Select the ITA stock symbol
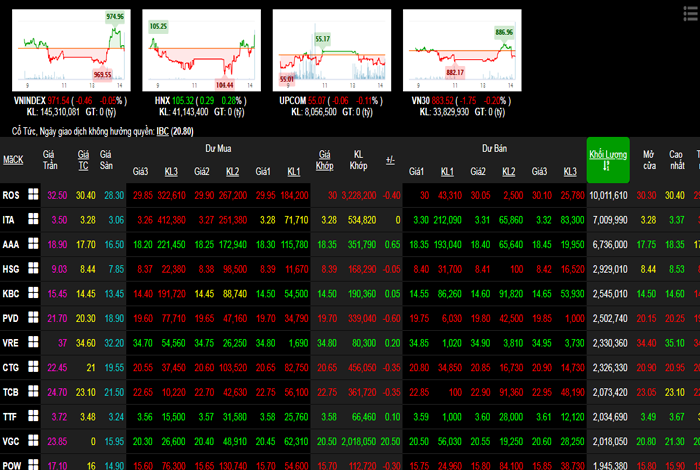The image size is (700, 470). [8, 220]
